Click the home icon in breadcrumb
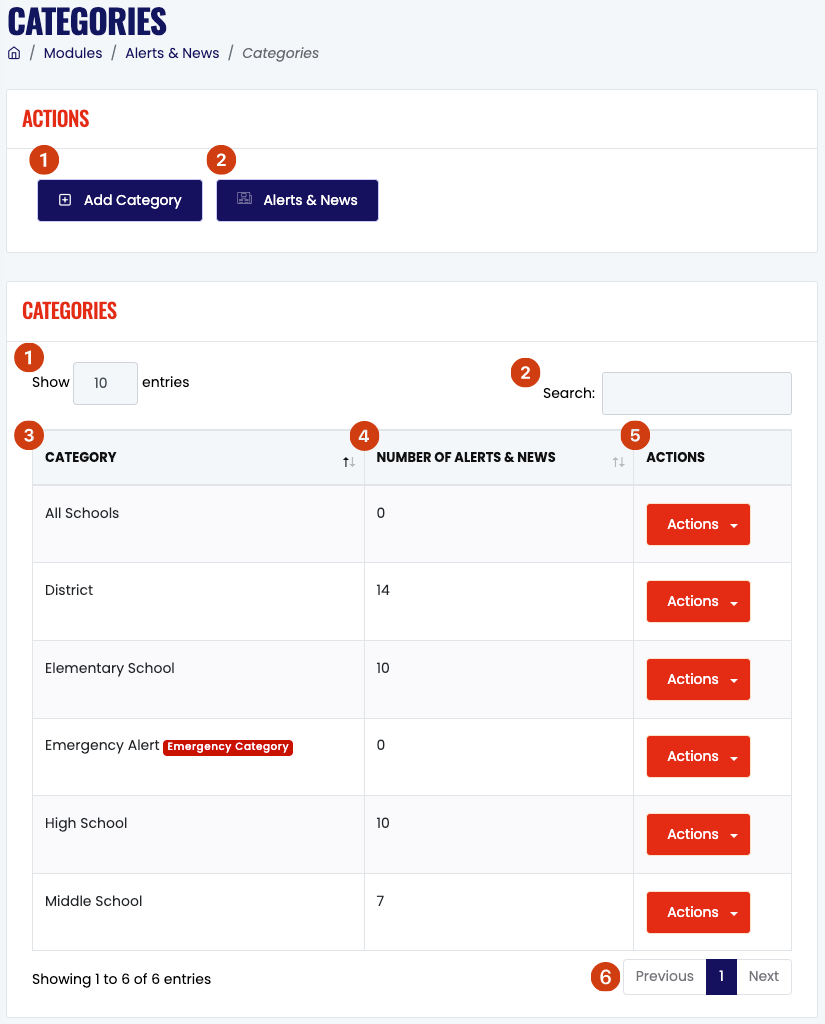This screenshot has width=825, height=1024. (x=14, y=53)
